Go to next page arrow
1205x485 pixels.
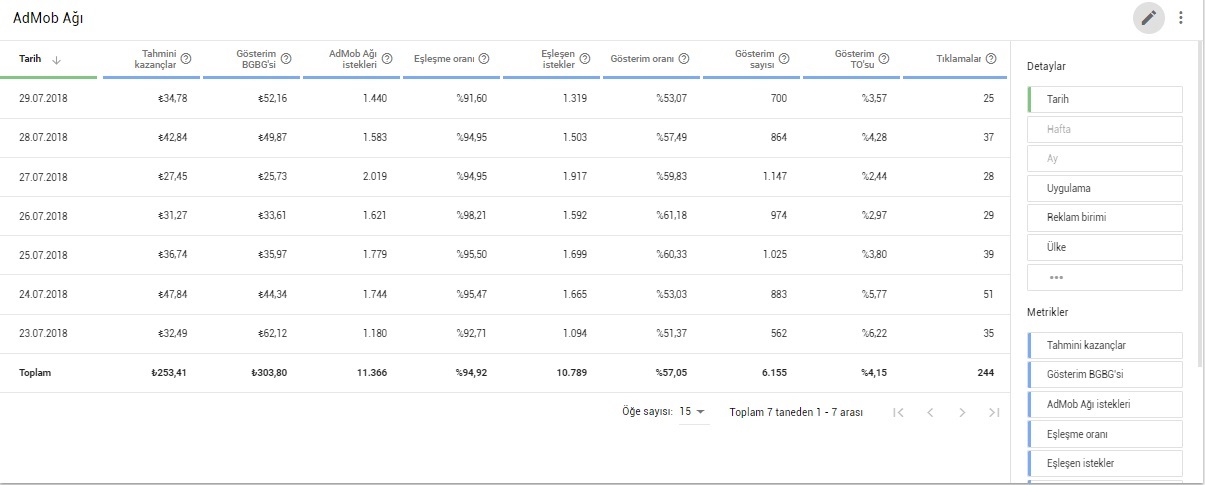pyautogui.click(x=961, y=412)
